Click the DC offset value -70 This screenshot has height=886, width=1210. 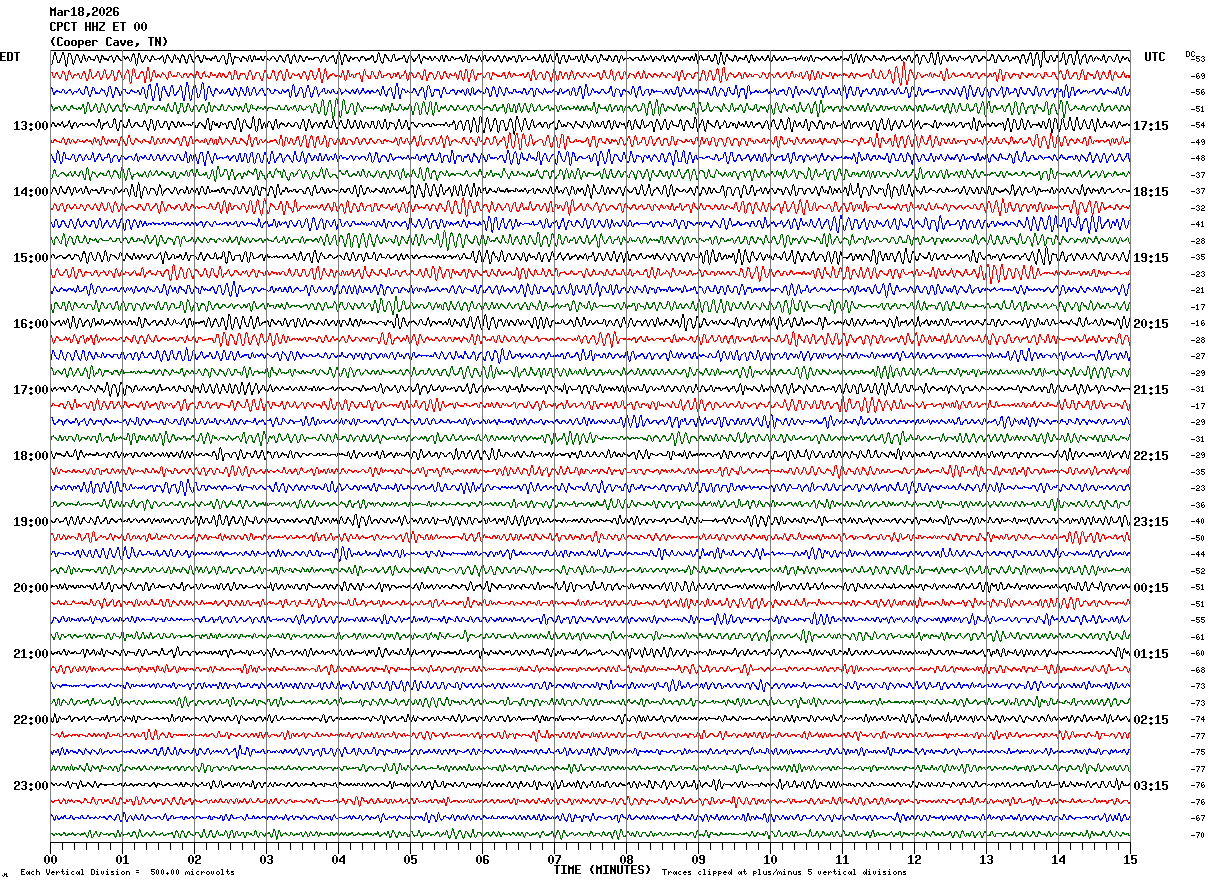click(1197, 835)
